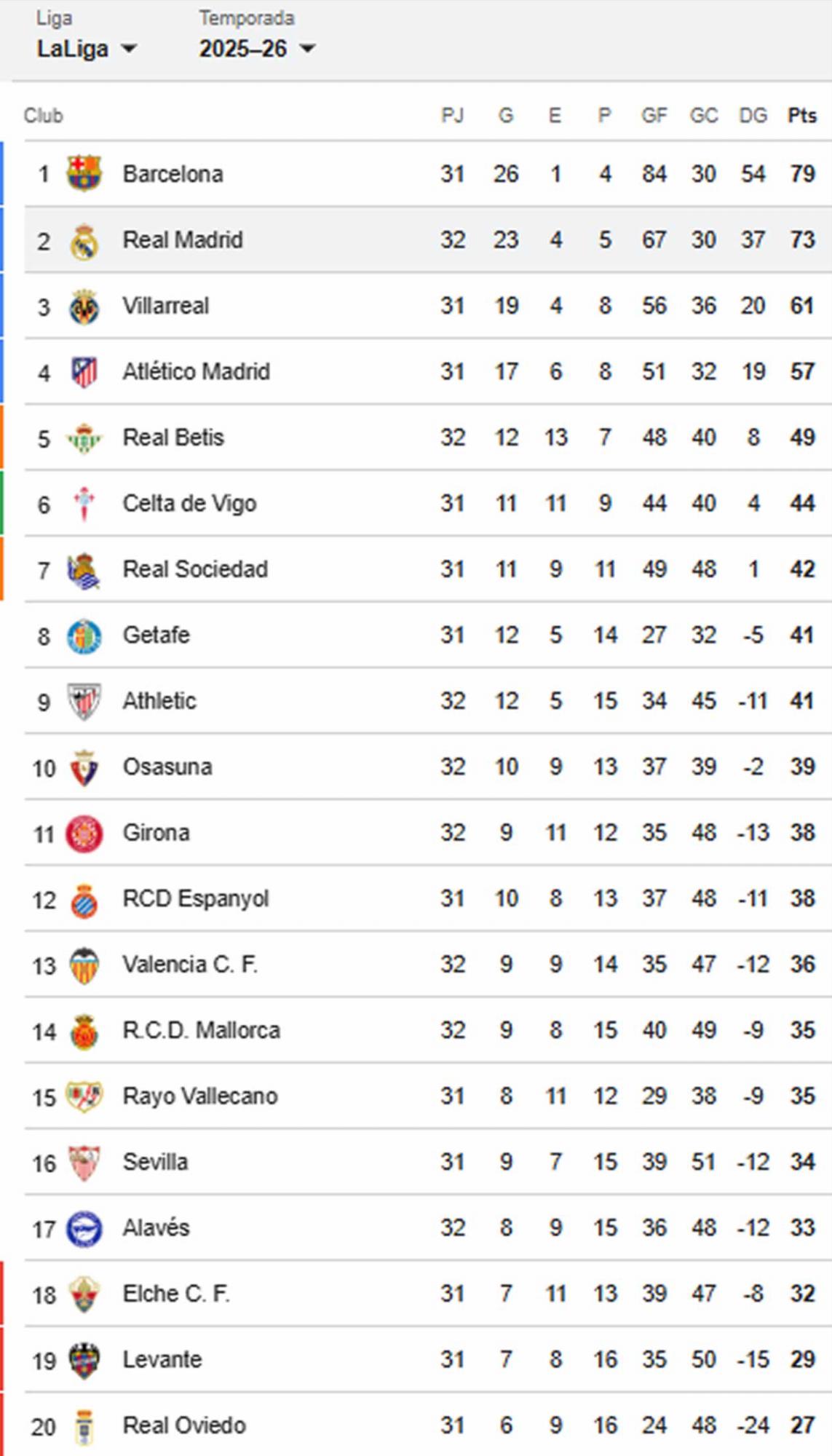The image size is (832, 1456).
Task: Select the Celta de Vigo club badge
Action: click(x=82, y=503)
